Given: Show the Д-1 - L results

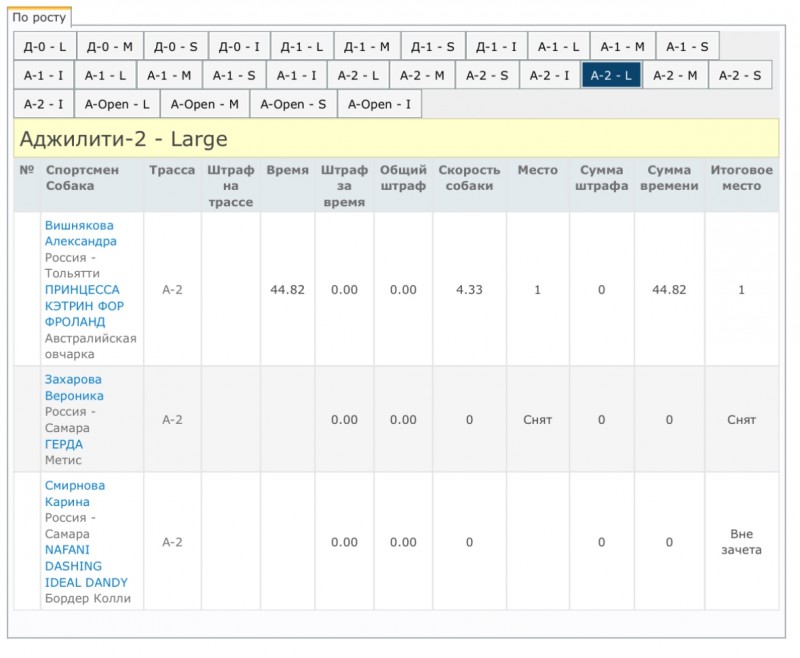Looking at the screenshot, I should point(301,47).
